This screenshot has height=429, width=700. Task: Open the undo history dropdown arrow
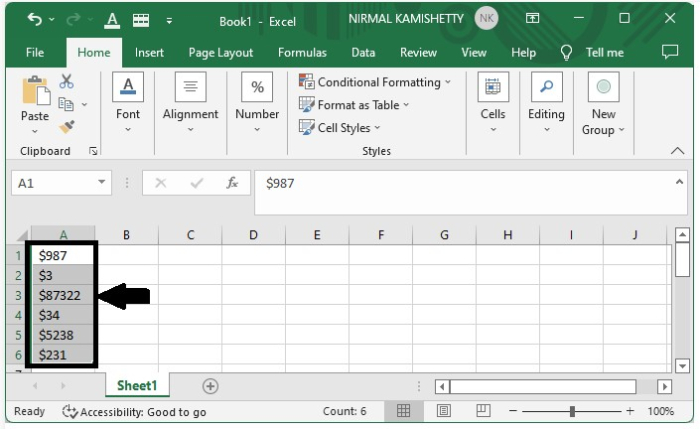tap(52, 20)
